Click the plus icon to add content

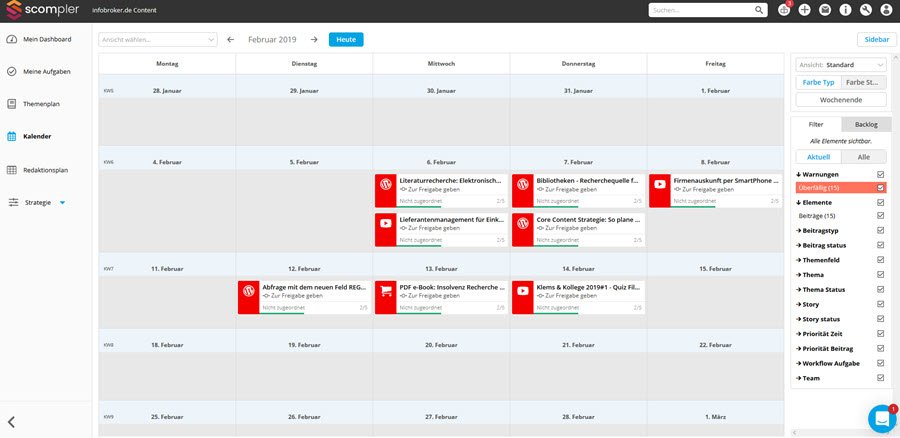click(x=805, y=10)
